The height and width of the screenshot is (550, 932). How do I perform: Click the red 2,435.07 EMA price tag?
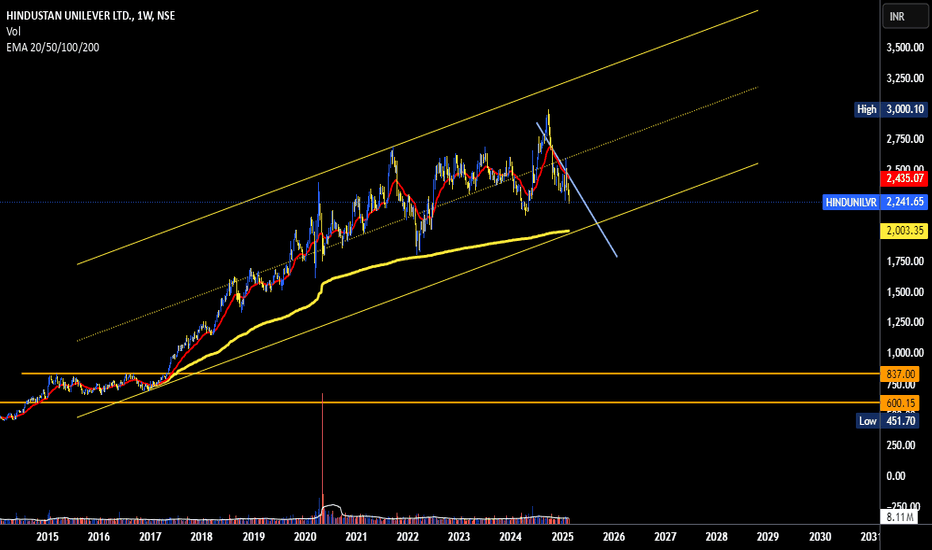coord(904,178)
